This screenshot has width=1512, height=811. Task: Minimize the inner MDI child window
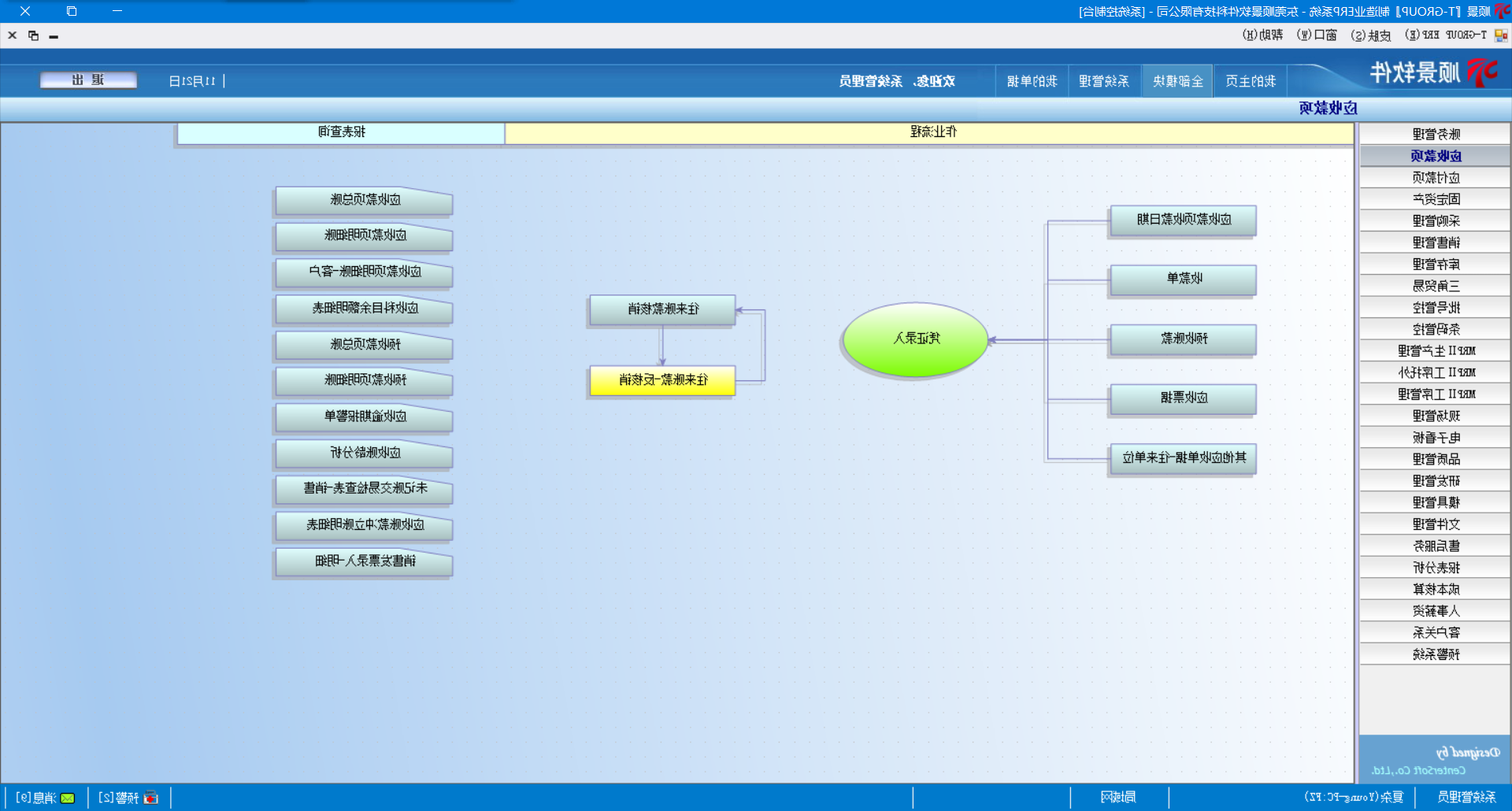pos(54,35)
